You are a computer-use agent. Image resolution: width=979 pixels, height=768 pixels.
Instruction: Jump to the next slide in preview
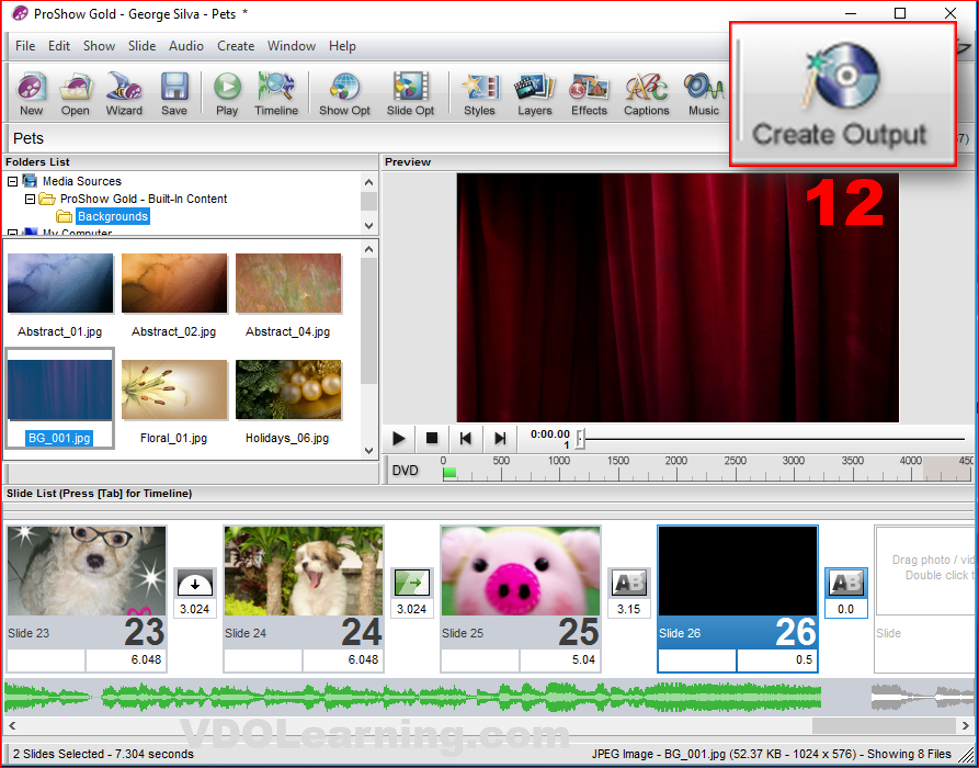pyautogui.click(x=499, y=438)
